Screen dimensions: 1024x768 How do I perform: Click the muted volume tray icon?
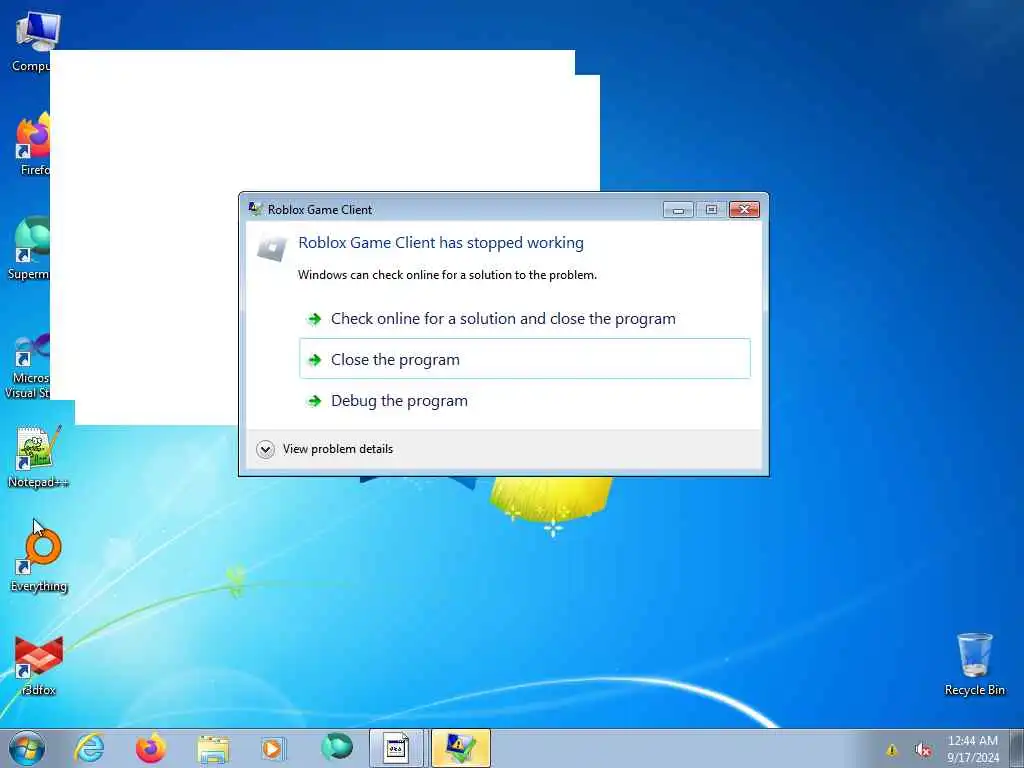click(923, 750)
